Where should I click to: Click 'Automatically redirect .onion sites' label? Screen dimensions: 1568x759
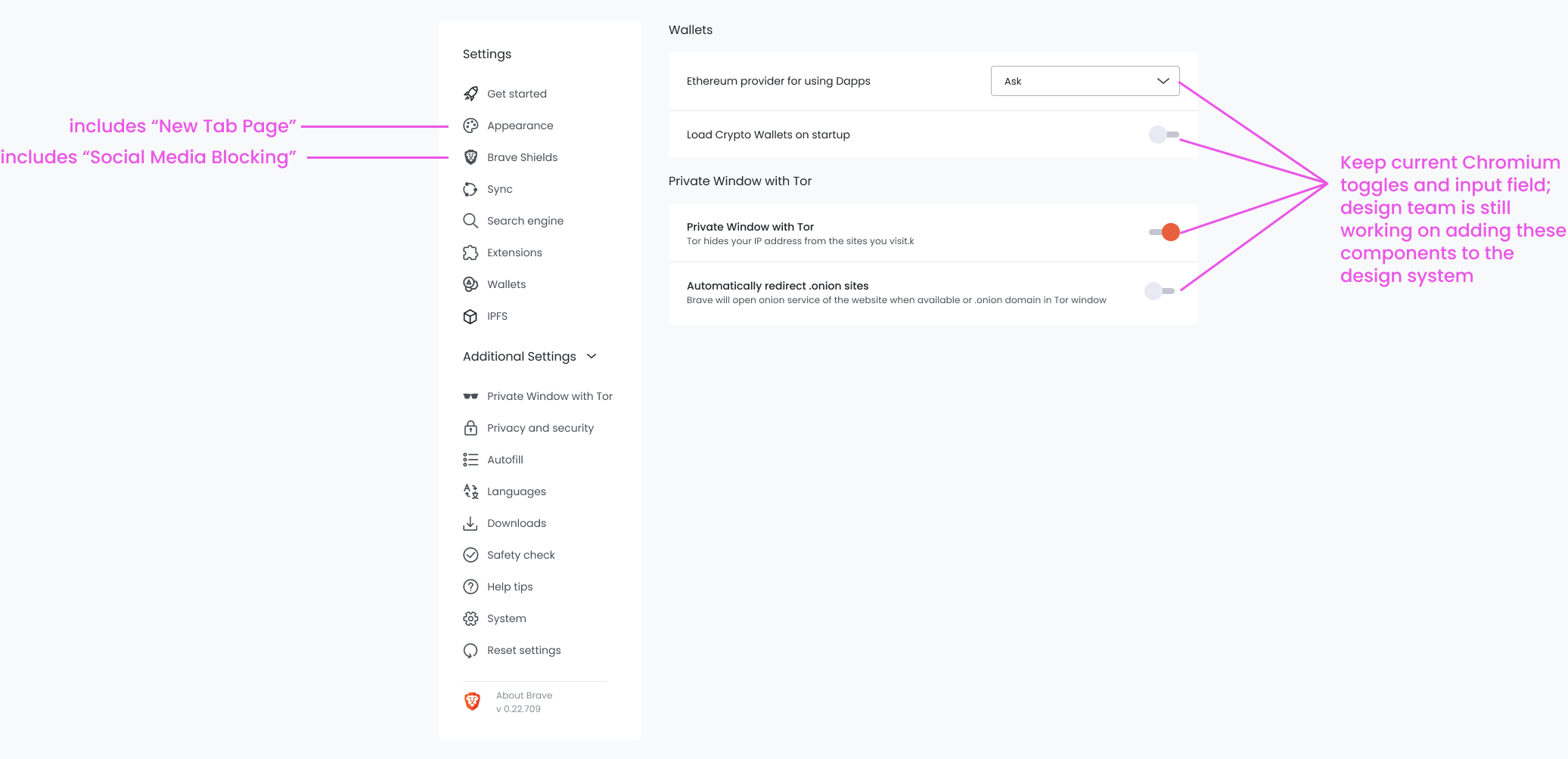(778, 286)
